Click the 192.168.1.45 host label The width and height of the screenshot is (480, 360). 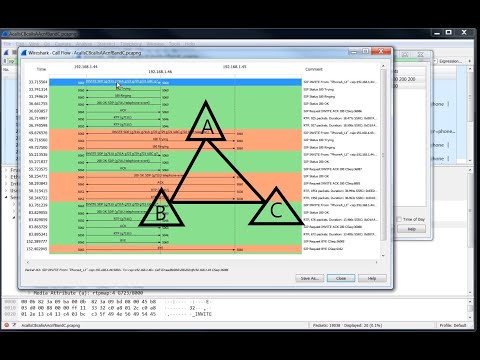click(234, 67)
